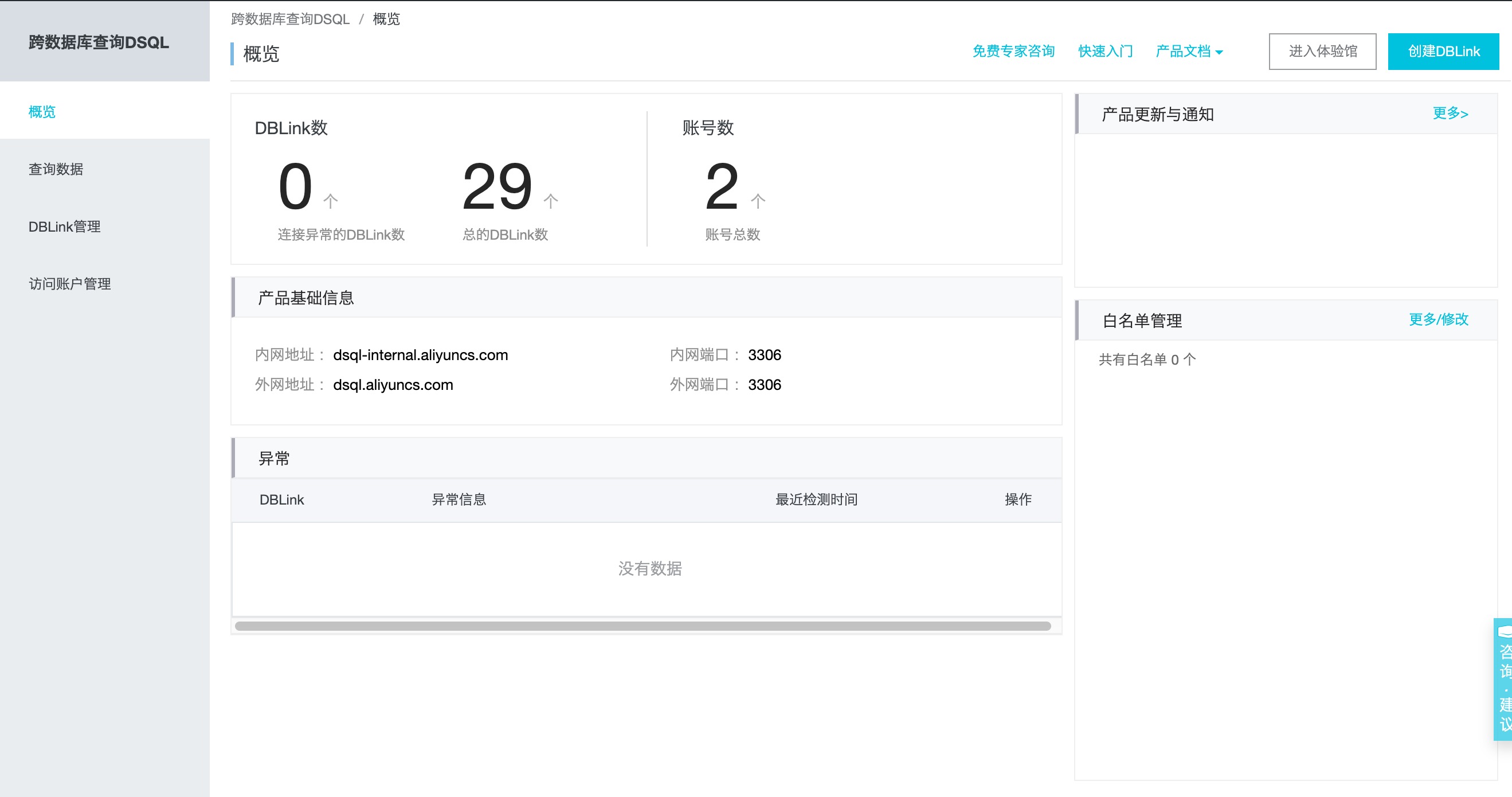Open the 快速入门 link

[1105, 51]
